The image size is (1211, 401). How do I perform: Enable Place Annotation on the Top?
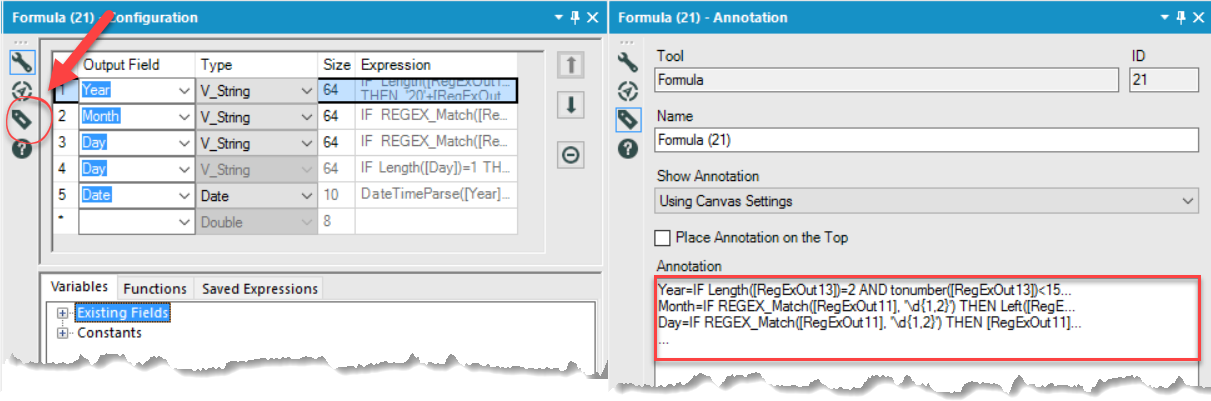(x=662, y=238)
